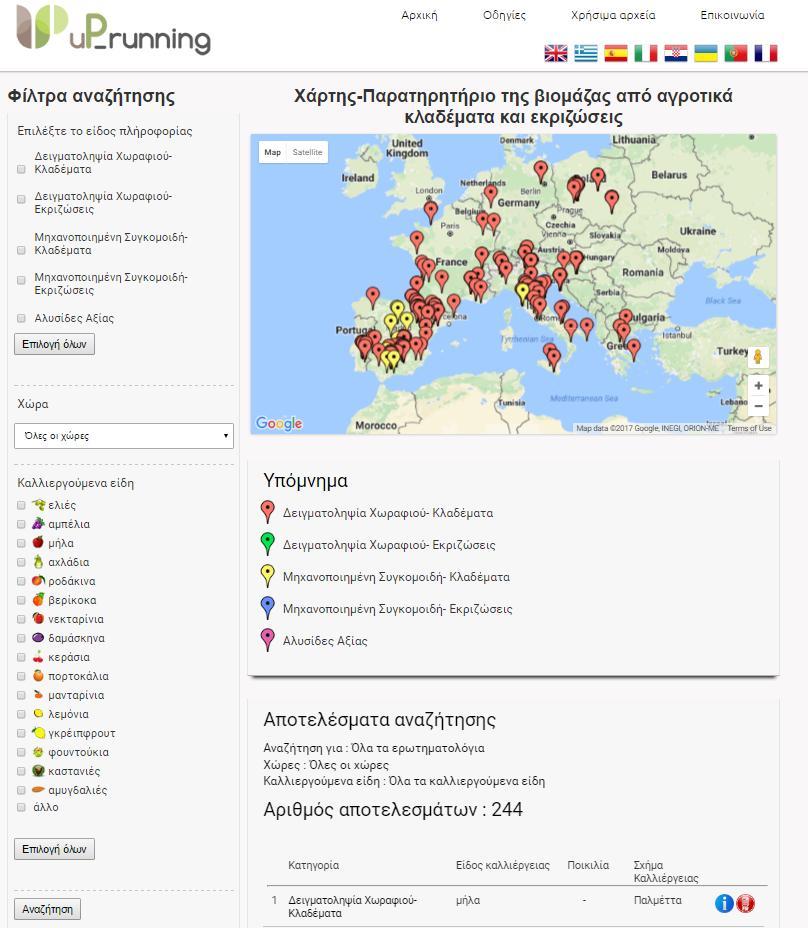
Task: Check Αλυσίδες Αξίας filter
Action: click(x=21, y=318)
